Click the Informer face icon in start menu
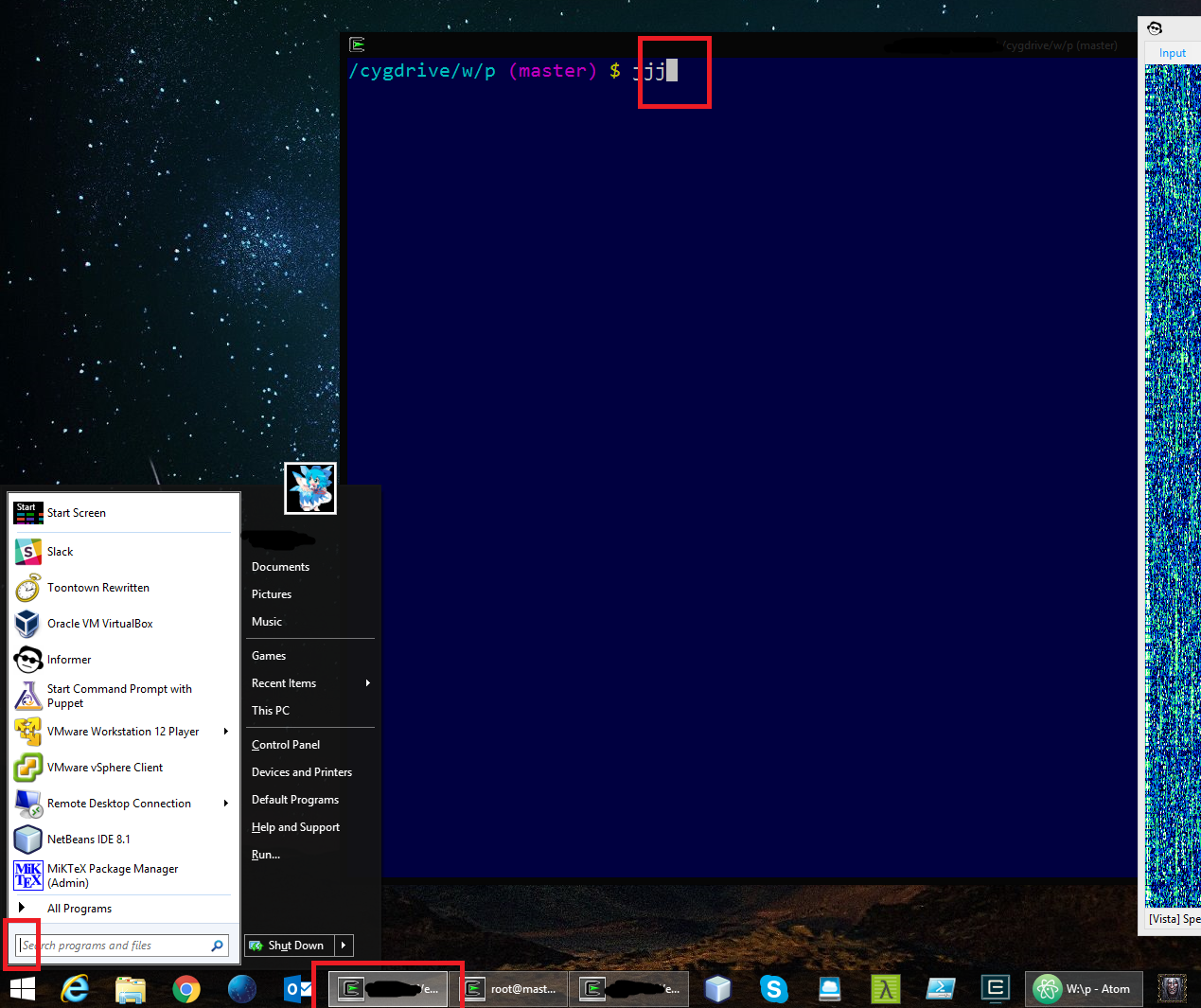 pos(28,660)
